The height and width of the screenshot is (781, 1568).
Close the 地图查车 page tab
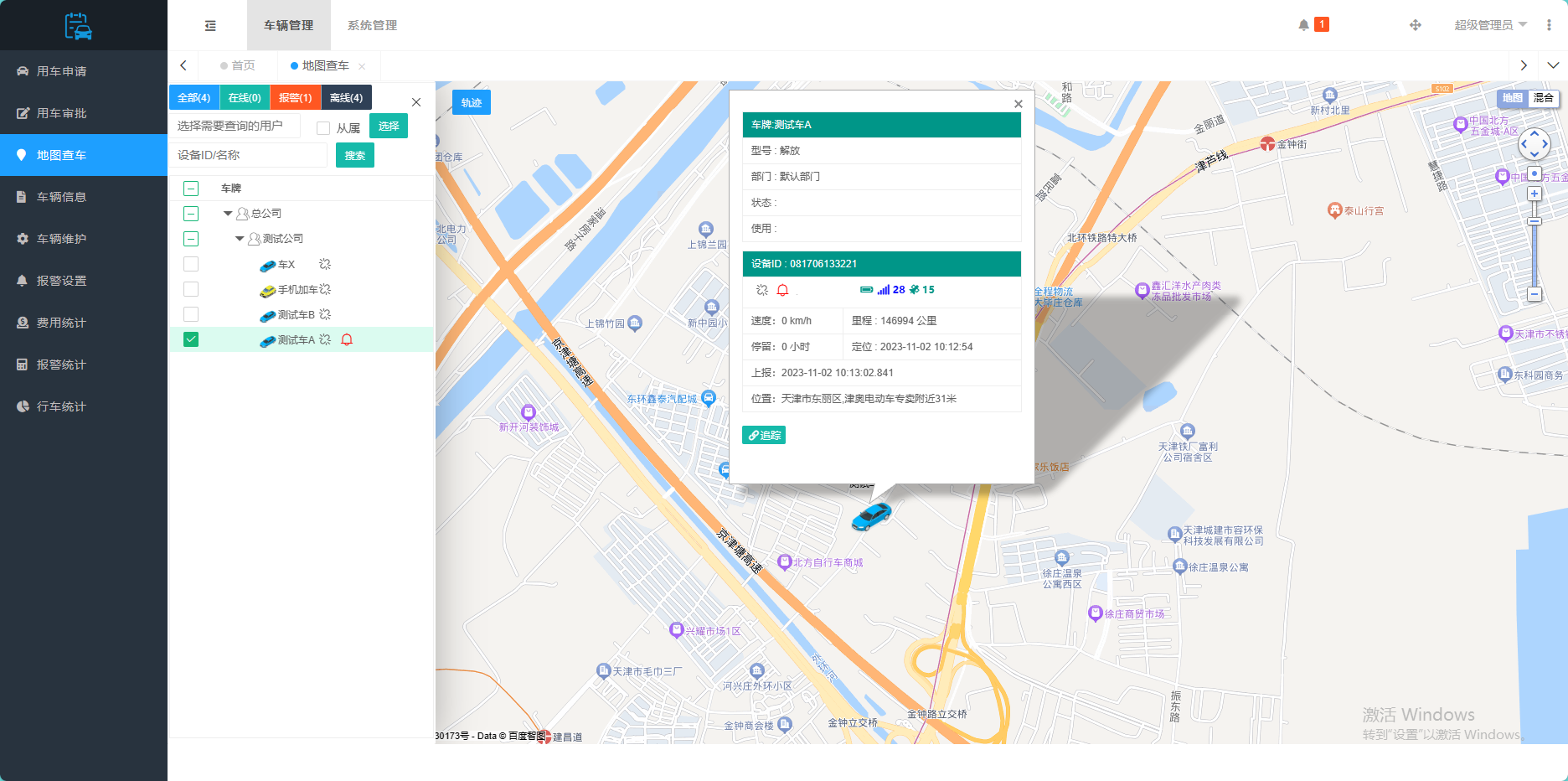(x=362, y=66)
